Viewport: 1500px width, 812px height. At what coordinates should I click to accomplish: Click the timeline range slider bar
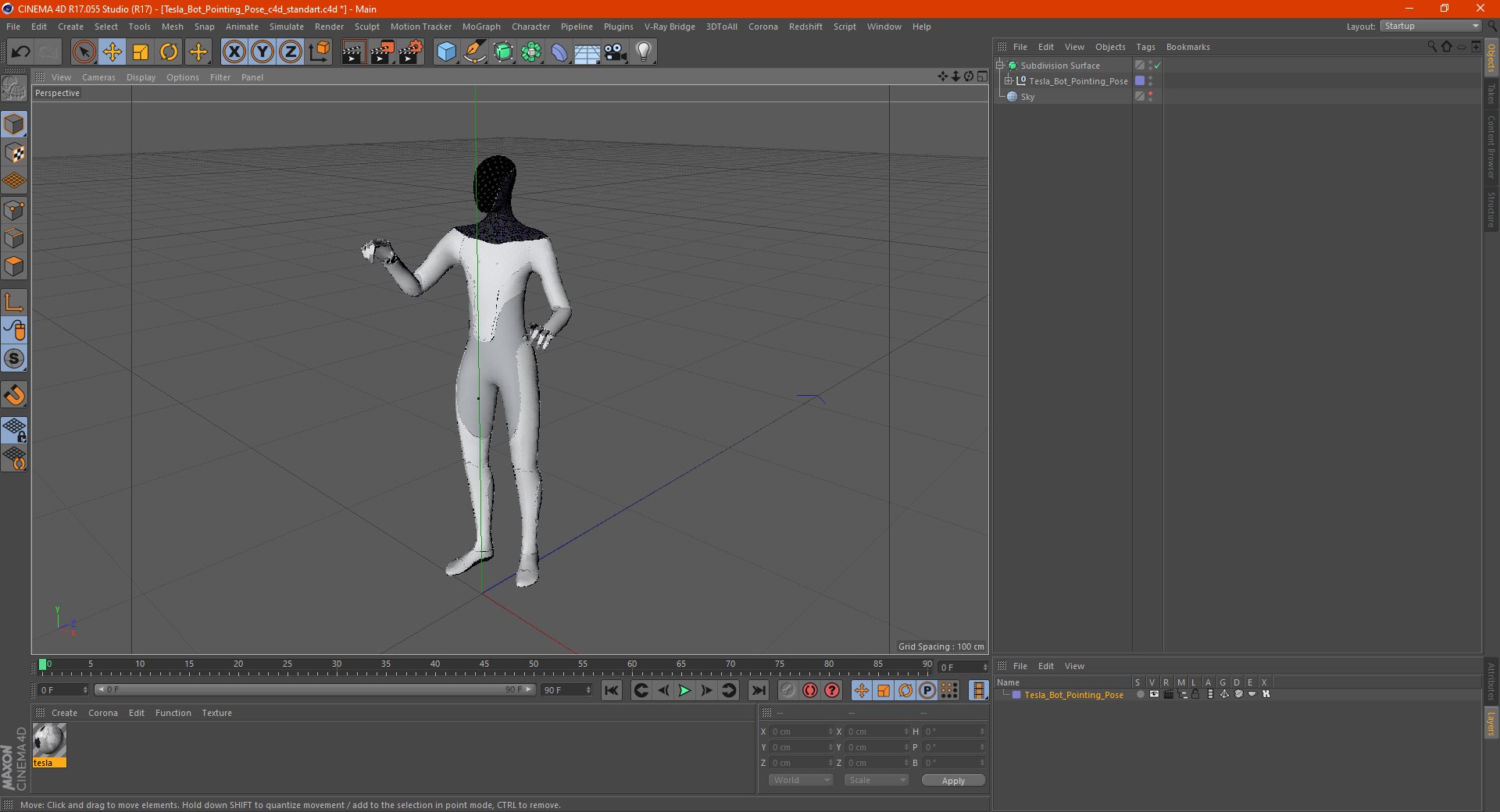click(x=314, y=689)
